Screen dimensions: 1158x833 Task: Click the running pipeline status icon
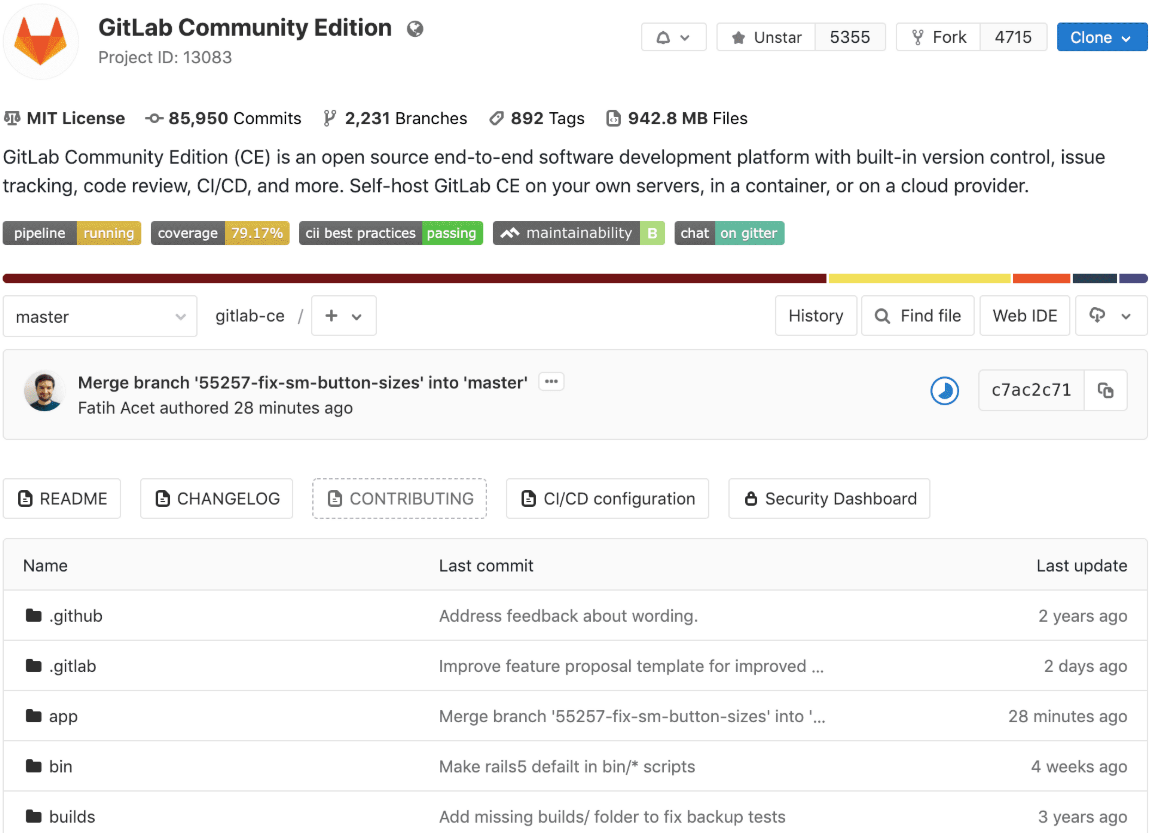945,391
